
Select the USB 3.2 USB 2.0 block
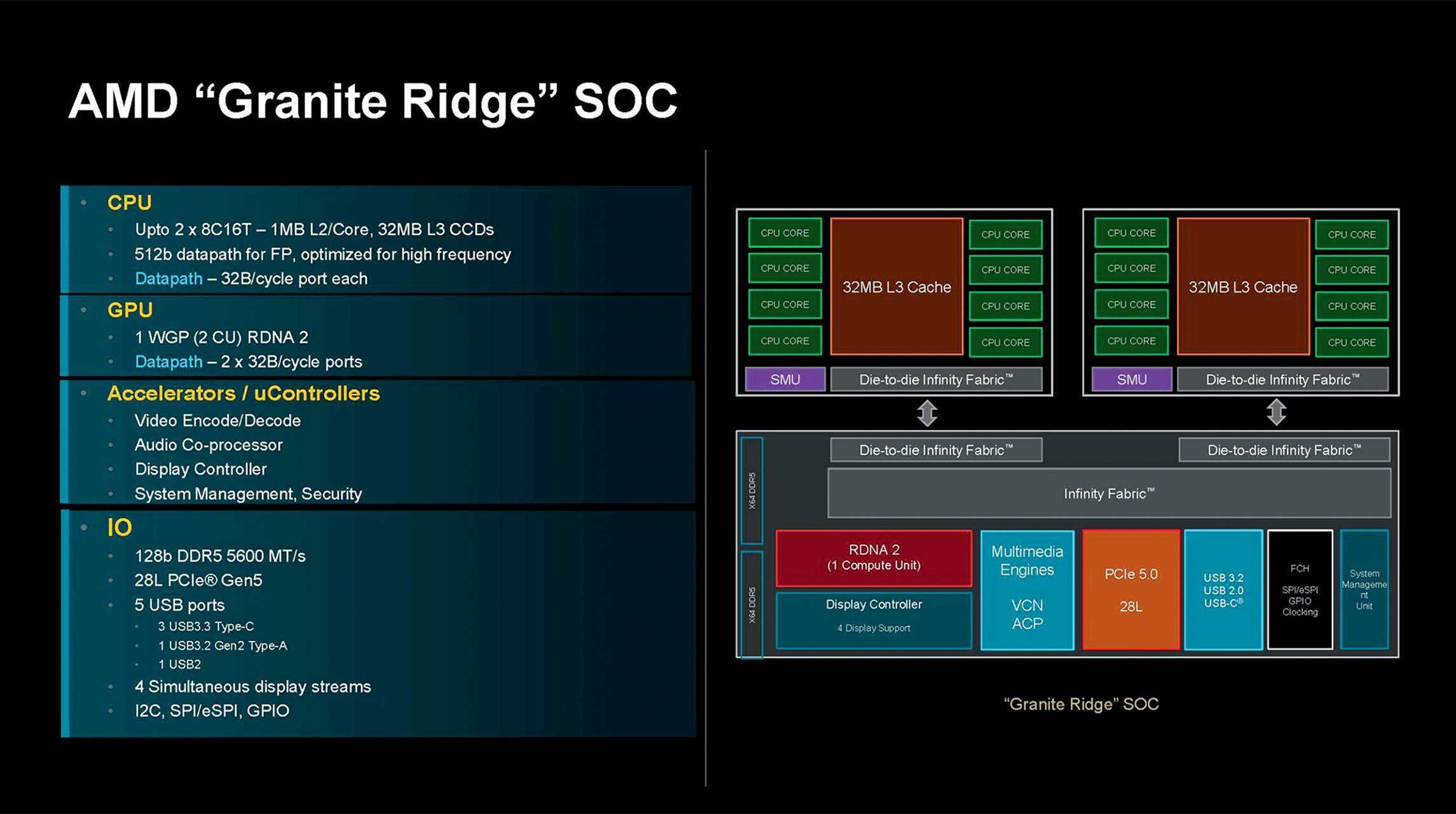tap(1223, 590)
